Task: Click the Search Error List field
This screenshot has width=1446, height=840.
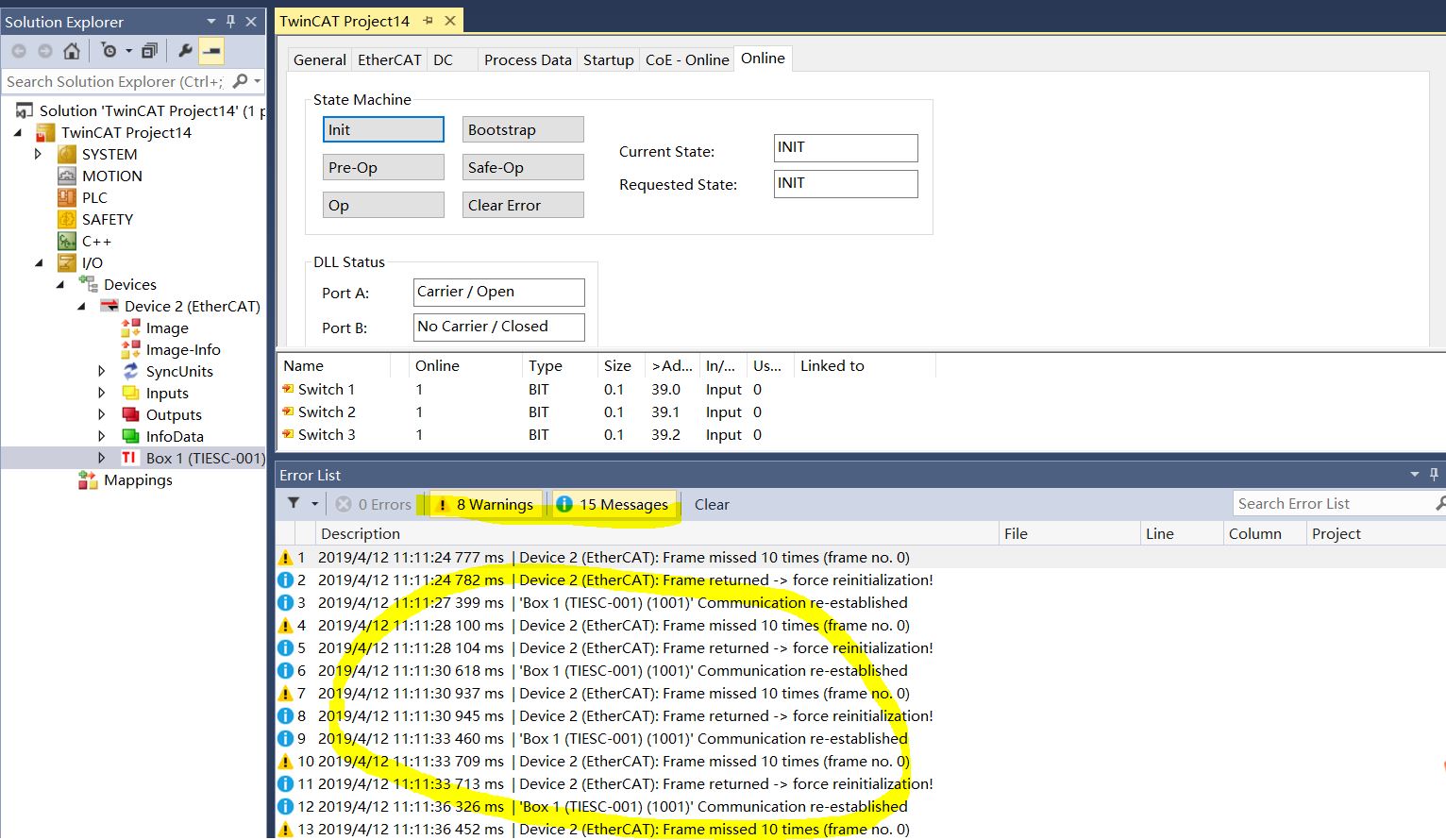Action: [1333, 504]
